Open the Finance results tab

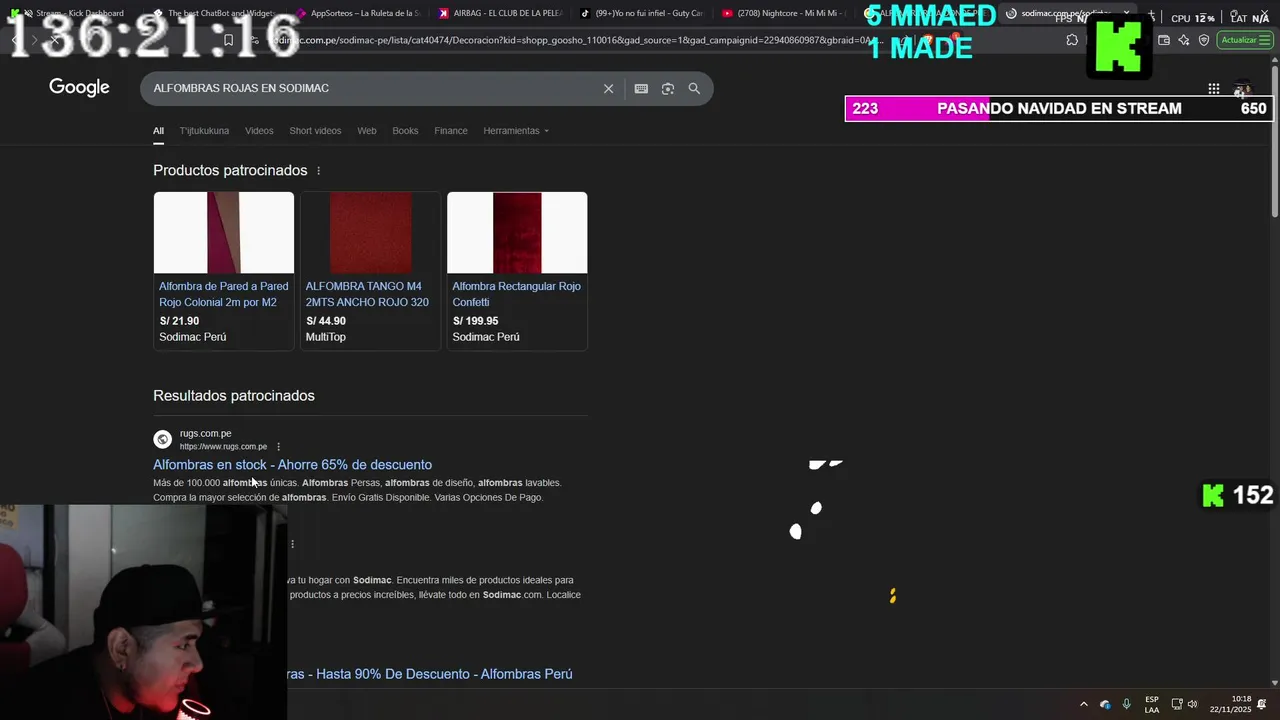(451, 131)
